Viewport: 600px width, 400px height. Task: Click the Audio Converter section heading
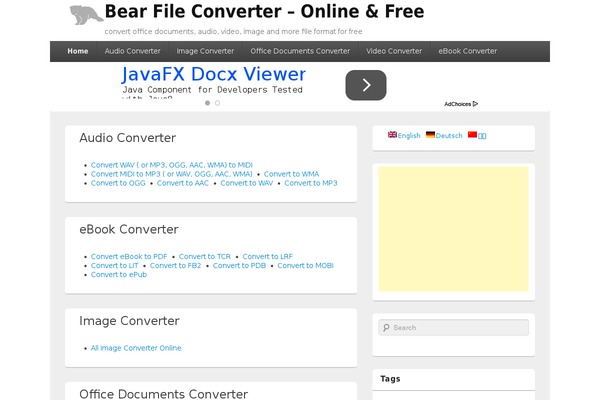pos(127,138)
